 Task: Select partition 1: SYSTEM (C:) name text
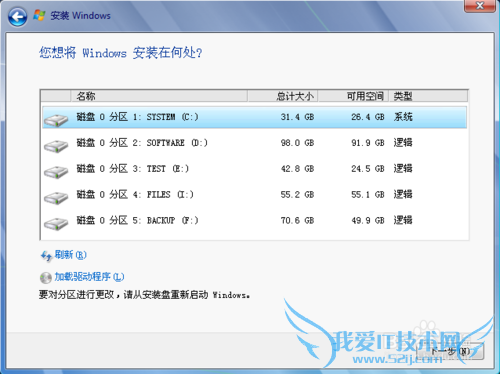coord(137,117)
